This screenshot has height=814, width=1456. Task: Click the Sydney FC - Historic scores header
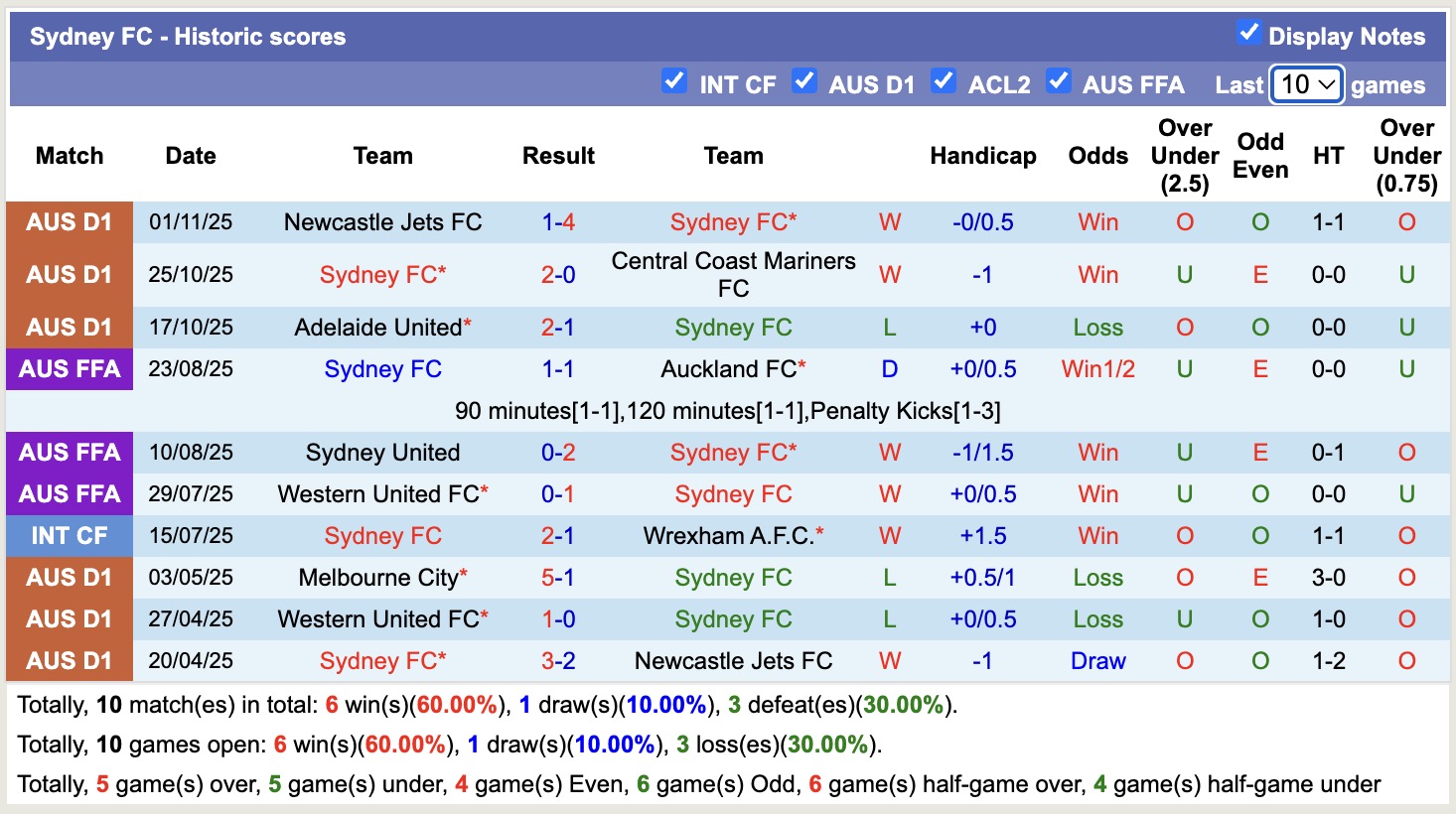tap(188, 36)
